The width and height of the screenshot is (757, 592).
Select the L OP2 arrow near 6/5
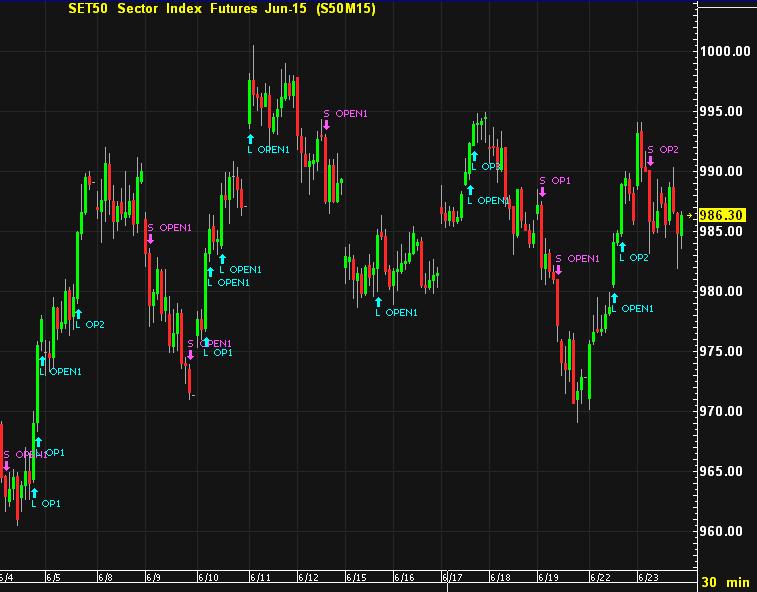coord(77,312)
